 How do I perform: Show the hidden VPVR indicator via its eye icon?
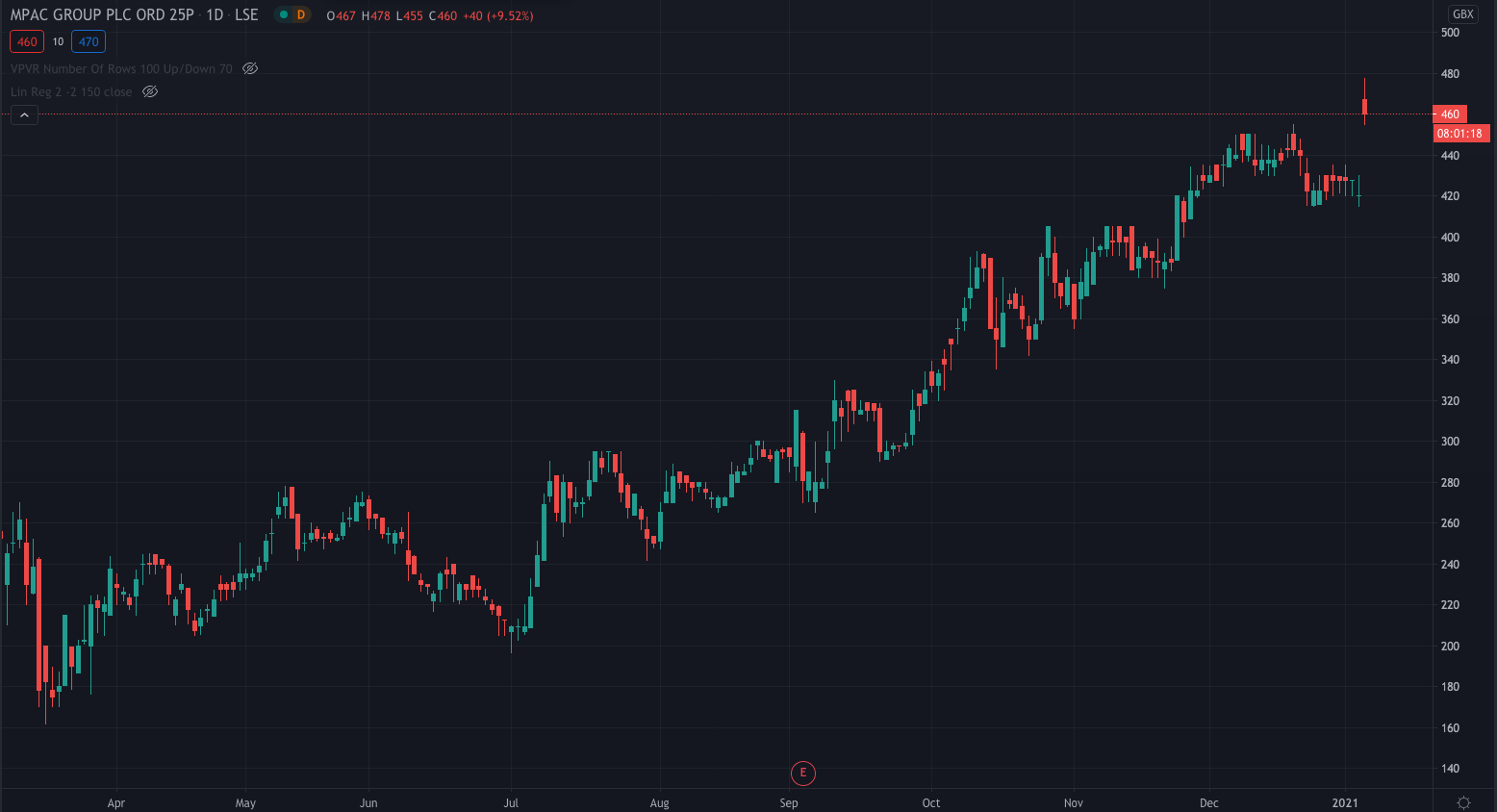[x=250, y=68]
